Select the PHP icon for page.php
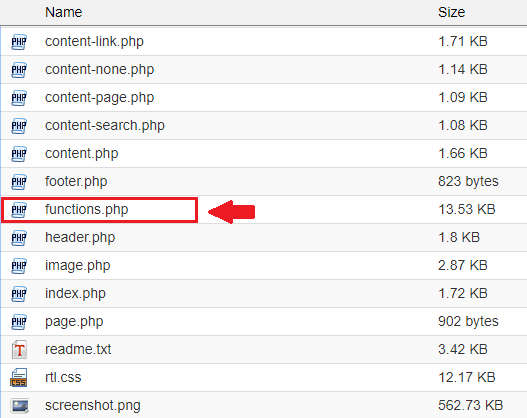 point(19,322)
